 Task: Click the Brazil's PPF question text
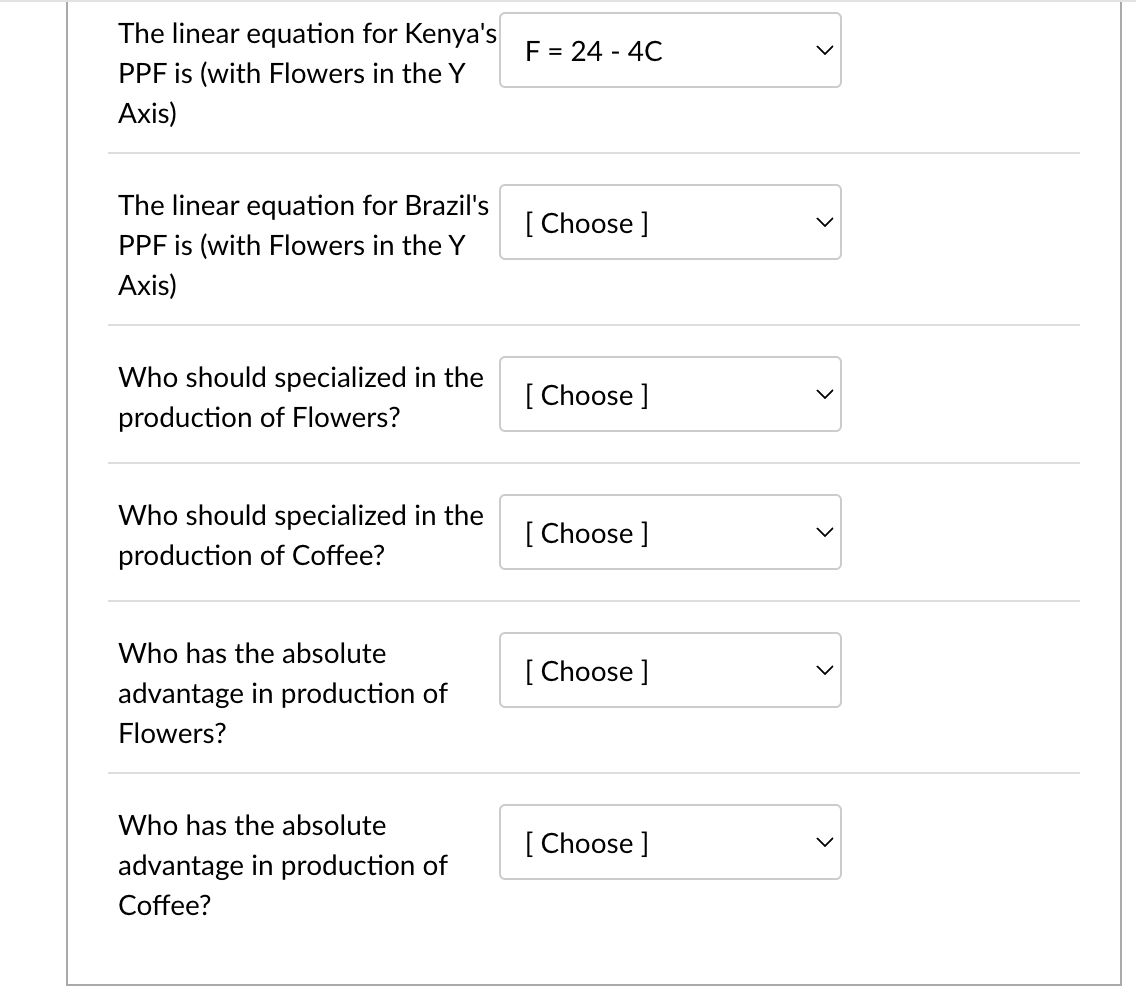(x=300, y=245)
